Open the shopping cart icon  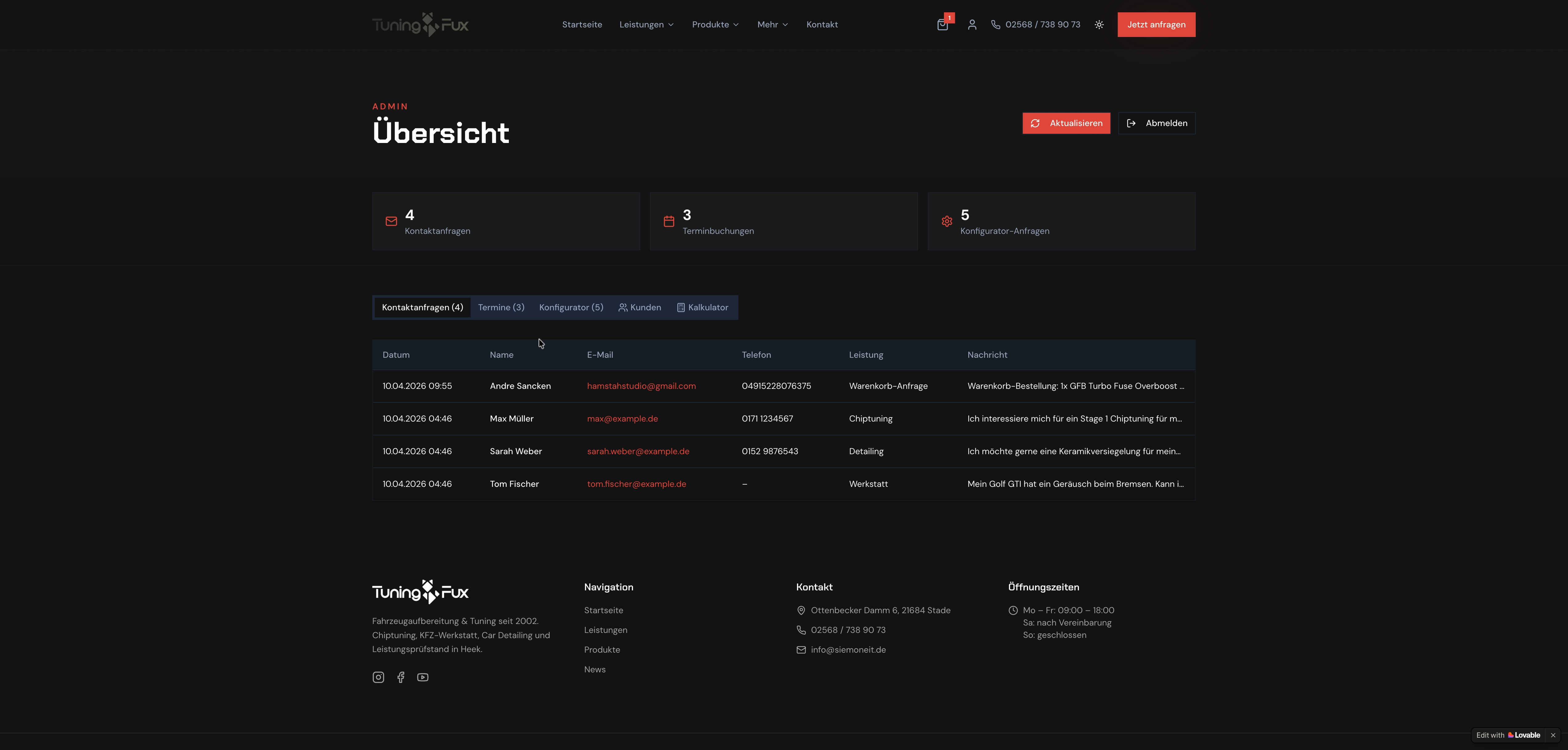click(x=942, y=25)
